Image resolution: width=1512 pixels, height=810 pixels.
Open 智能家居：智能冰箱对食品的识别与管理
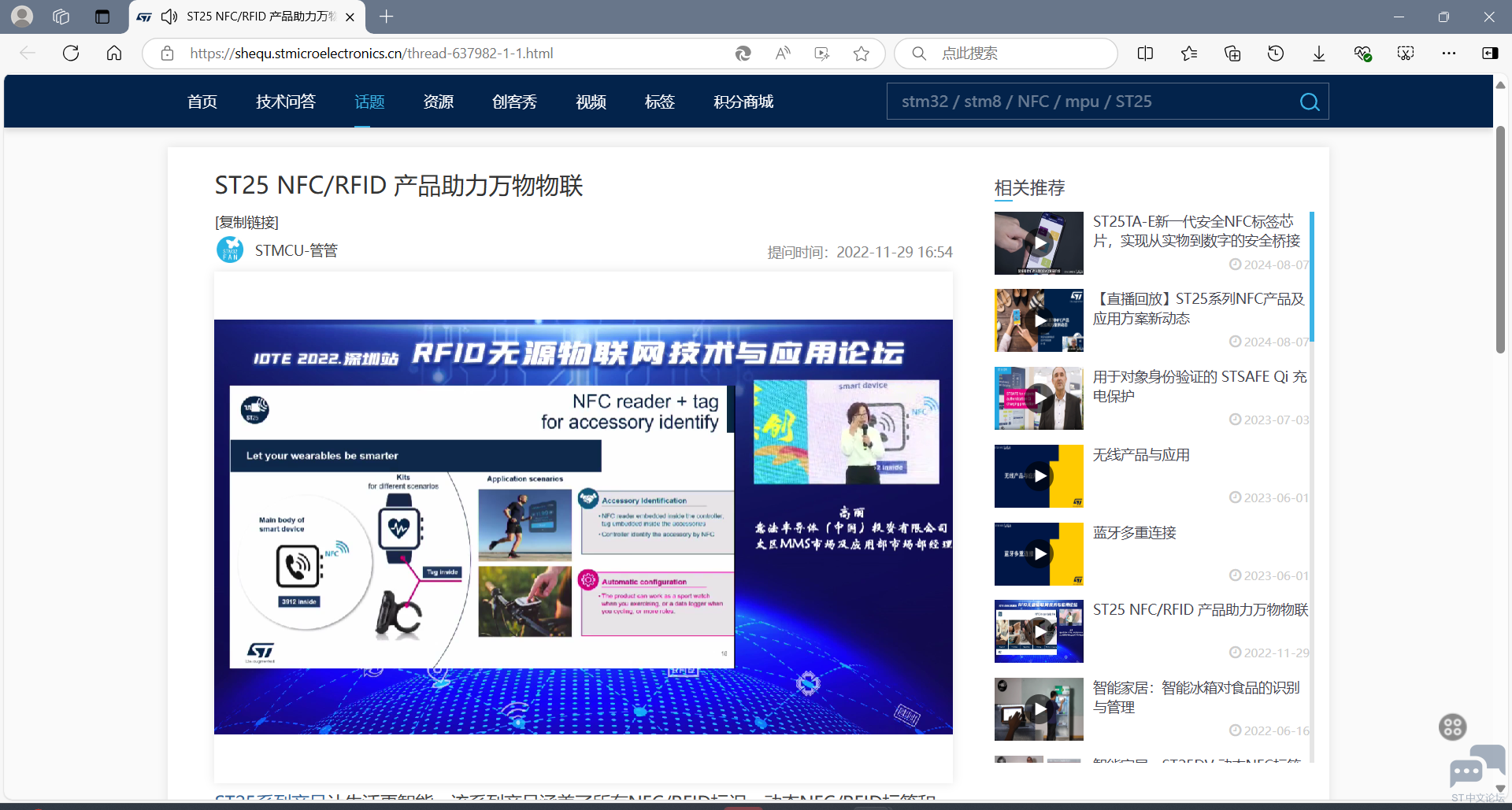[1196, 697]
